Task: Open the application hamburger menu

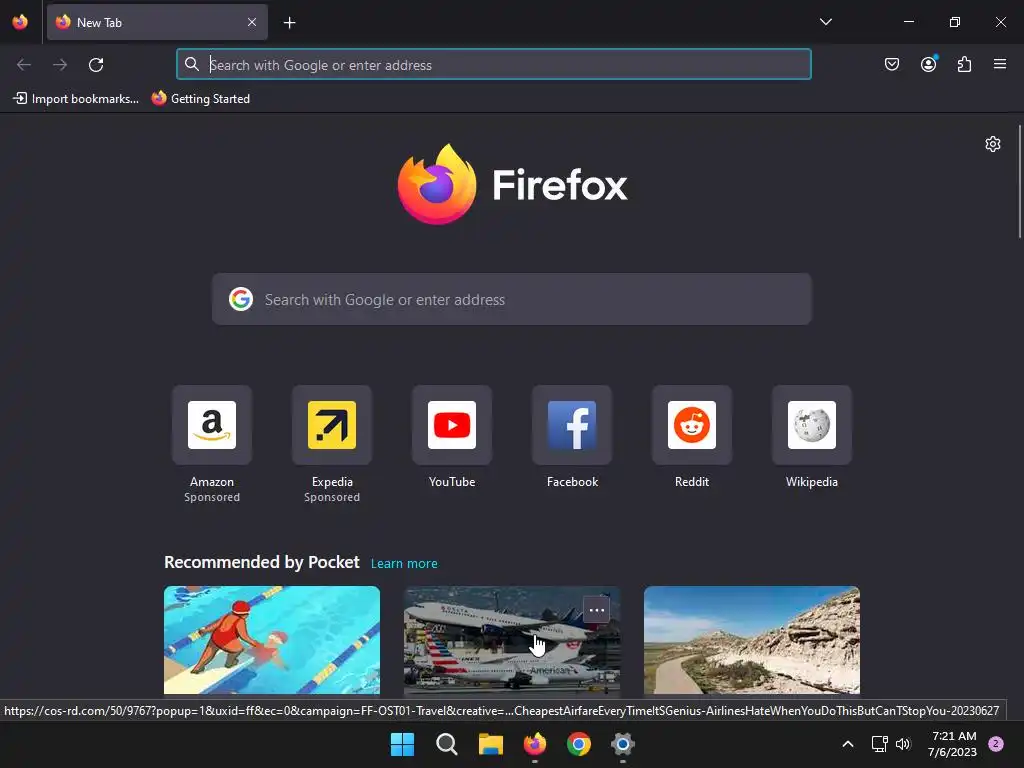Action: click(x=1000, y=64)
